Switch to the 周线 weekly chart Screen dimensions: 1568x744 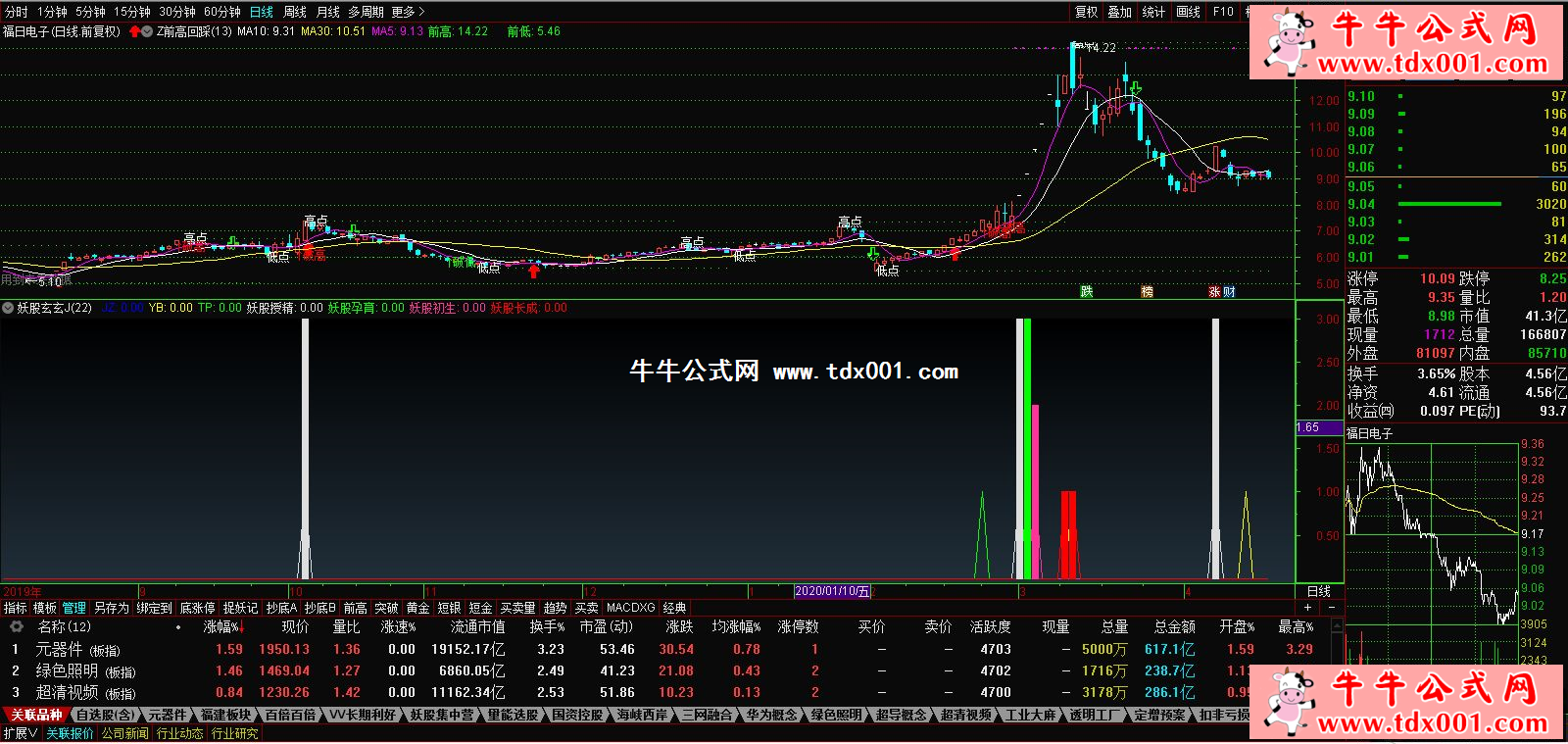[295, 12]
